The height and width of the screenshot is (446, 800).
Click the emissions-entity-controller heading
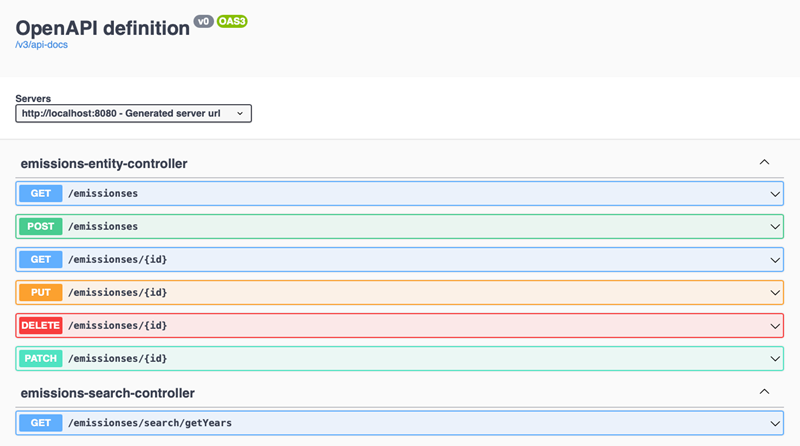[x=104, y=163]
